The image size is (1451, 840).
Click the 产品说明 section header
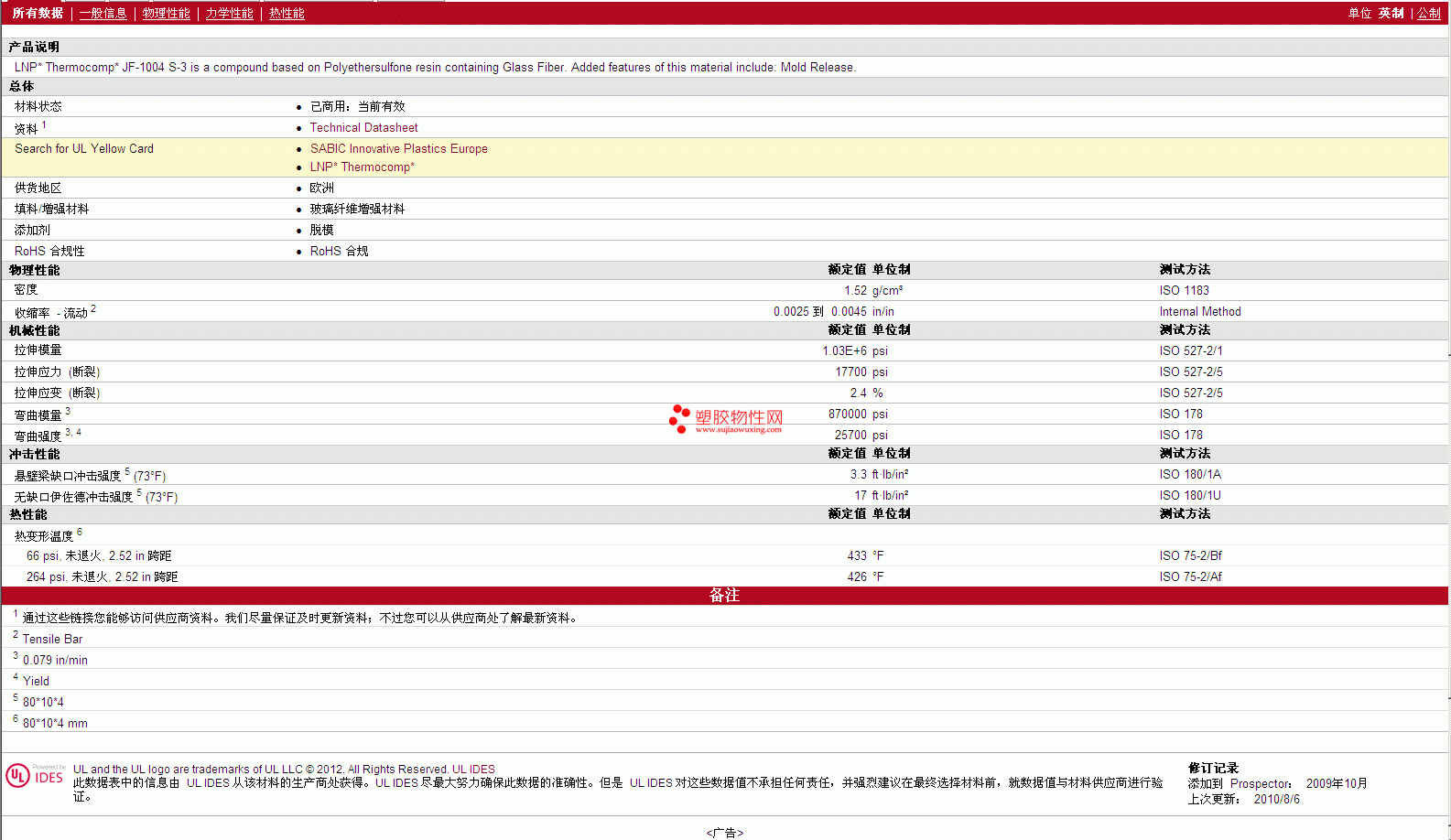[34, 47]
